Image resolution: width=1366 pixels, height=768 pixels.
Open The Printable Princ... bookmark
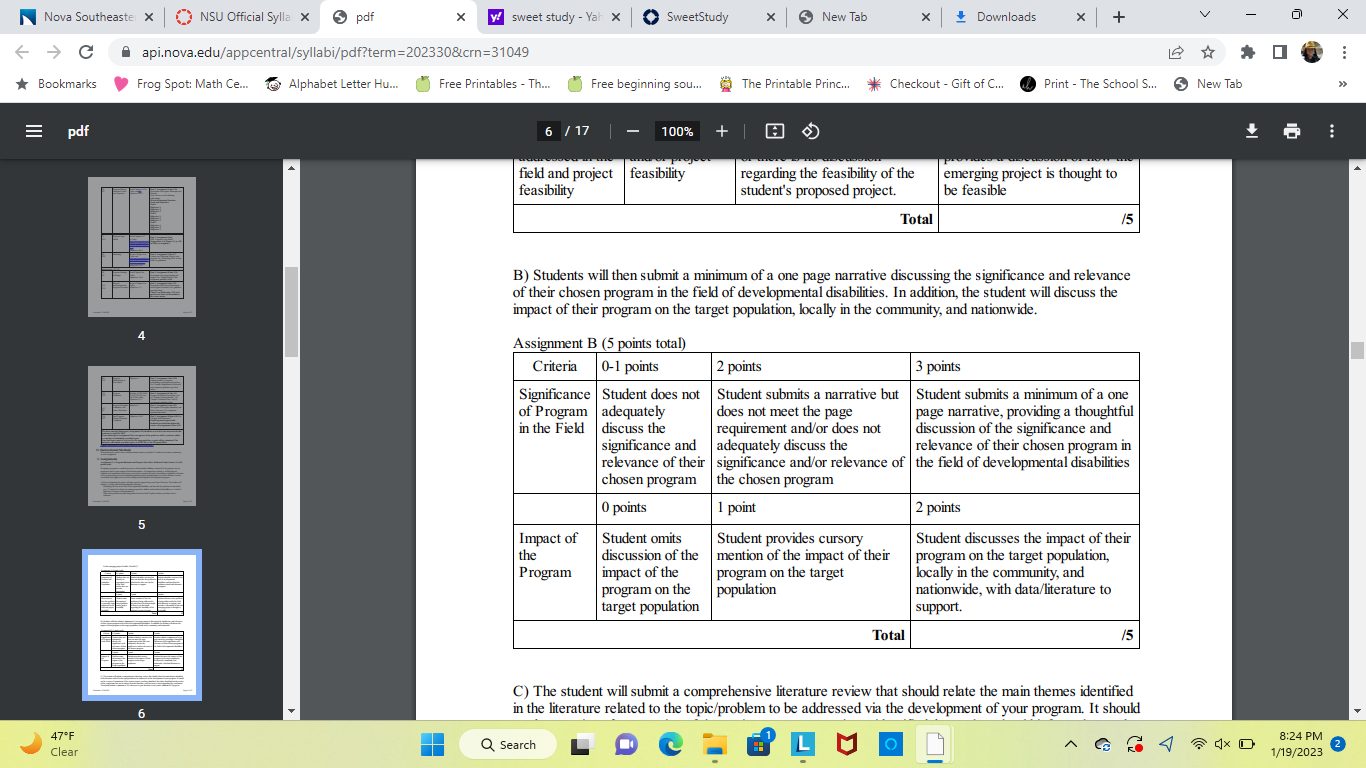tap(785, 84)
